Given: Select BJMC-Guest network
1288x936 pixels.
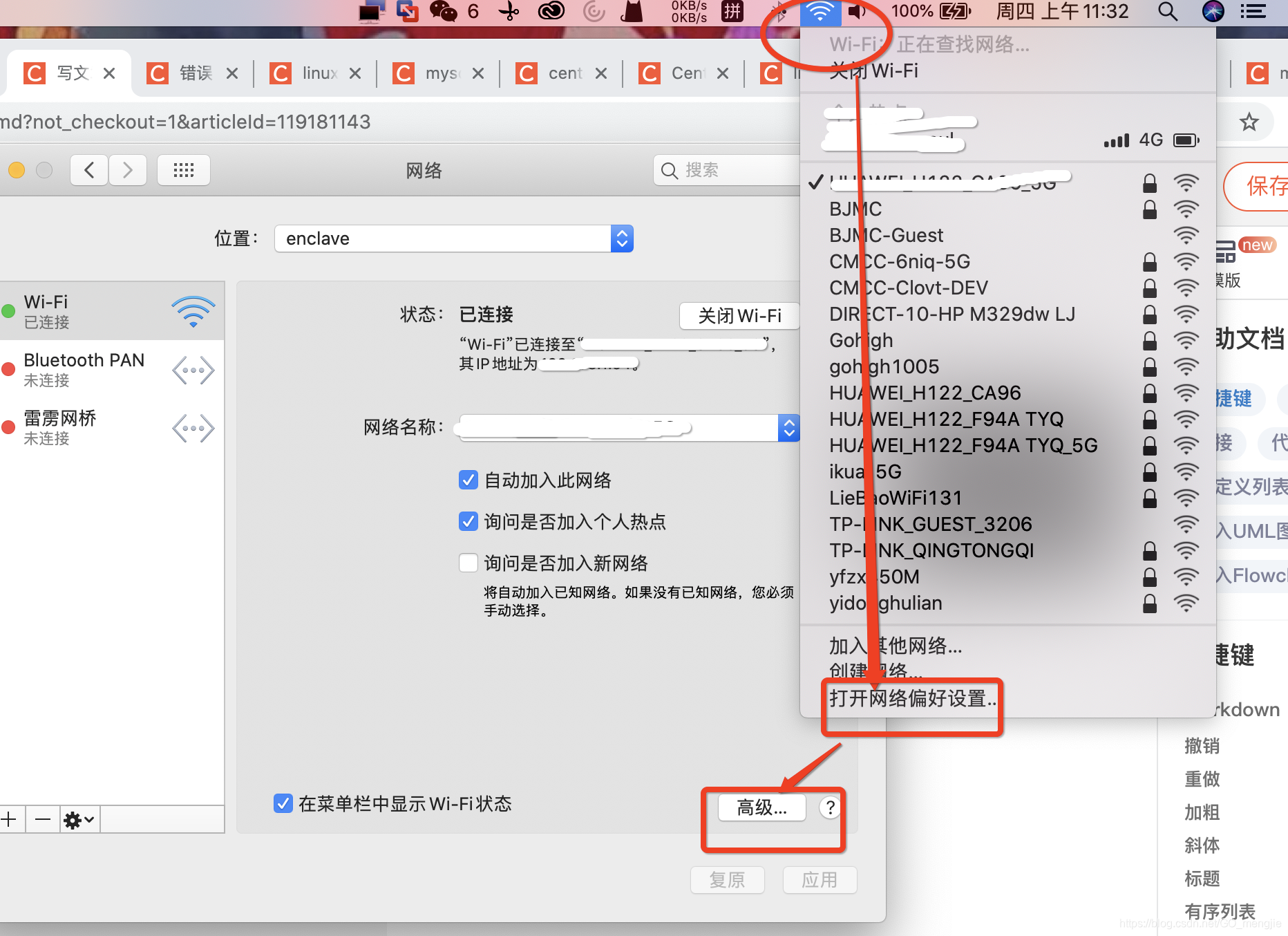Looking at the screenshot, I should coord(1008,235).
